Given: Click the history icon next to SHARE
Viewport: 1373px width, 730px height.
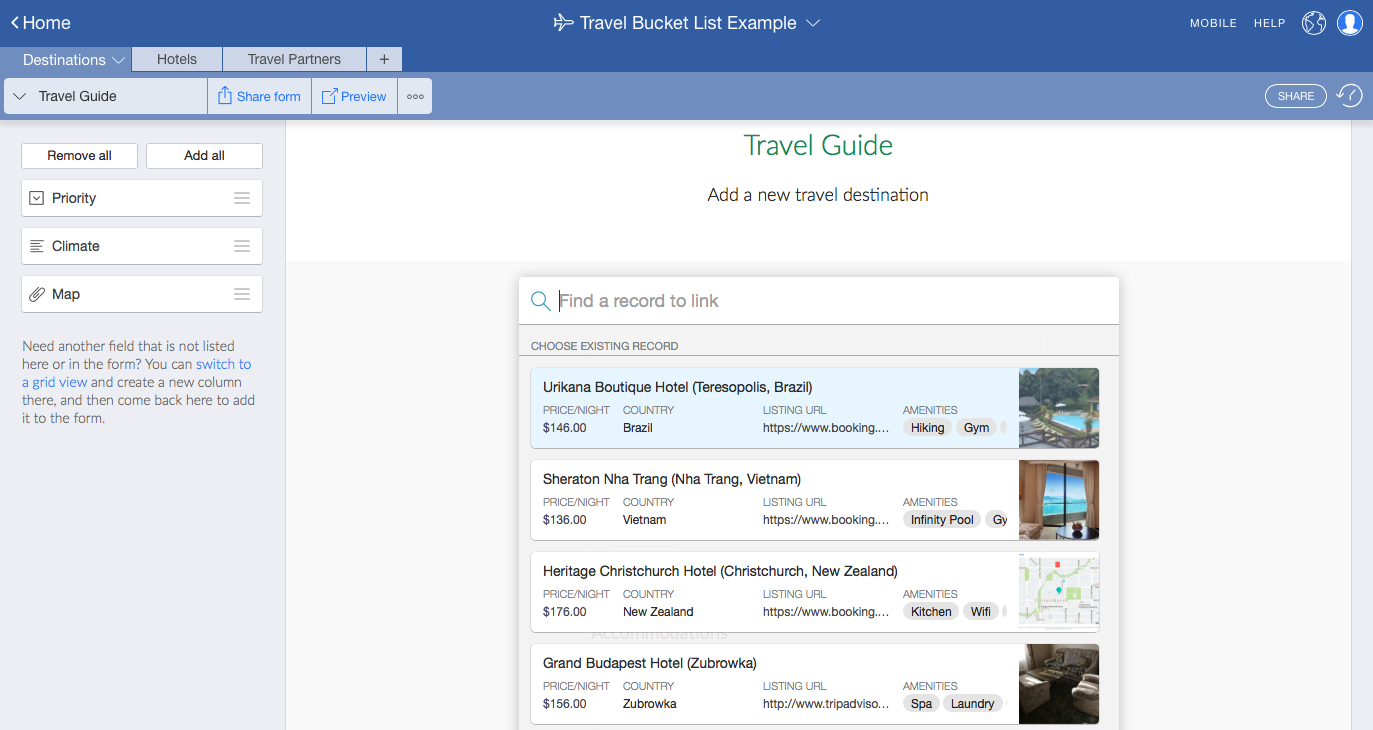Looking at the screenshot, I should point(1348,95).
